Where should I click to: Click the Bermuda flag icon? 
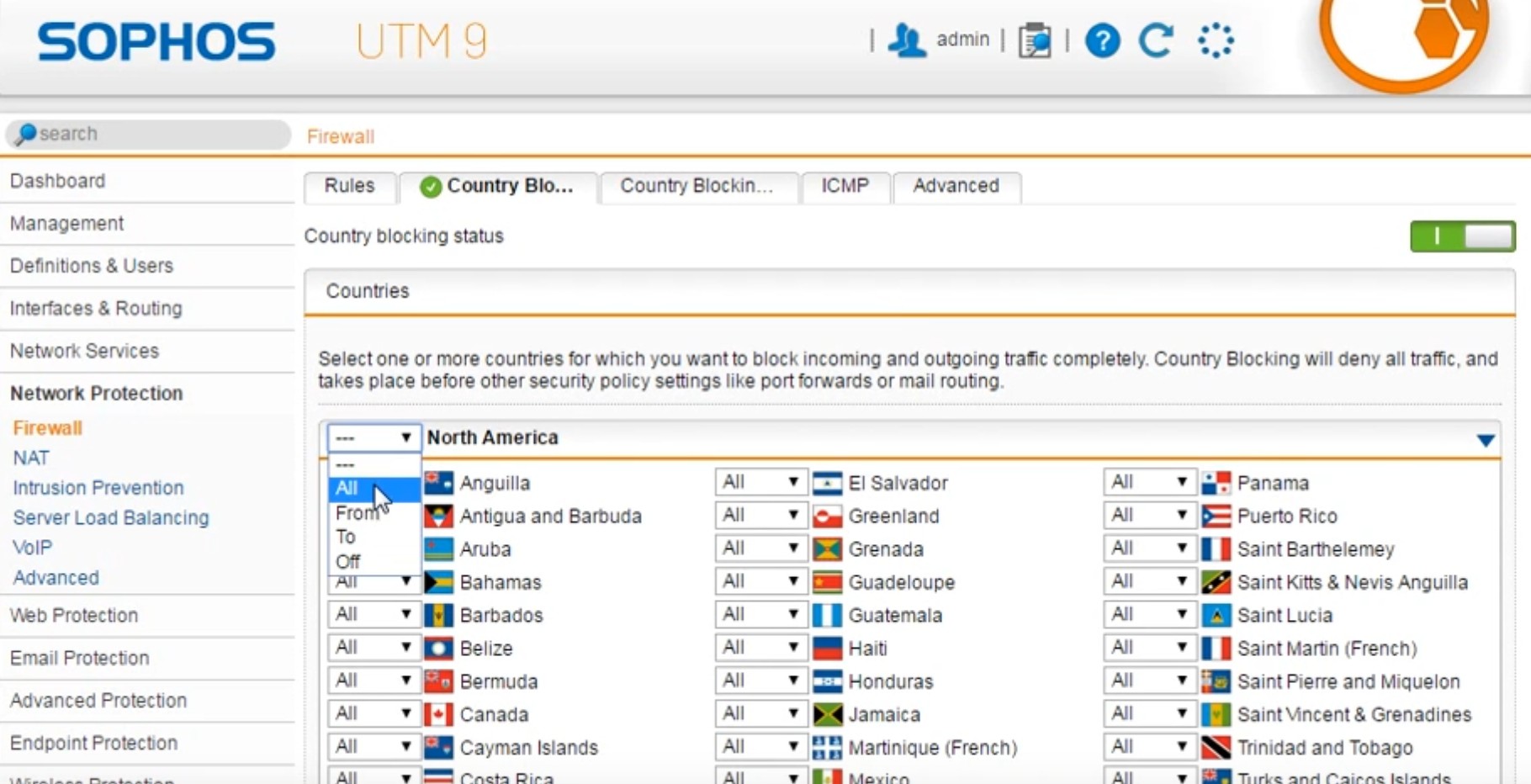[438, 681]
